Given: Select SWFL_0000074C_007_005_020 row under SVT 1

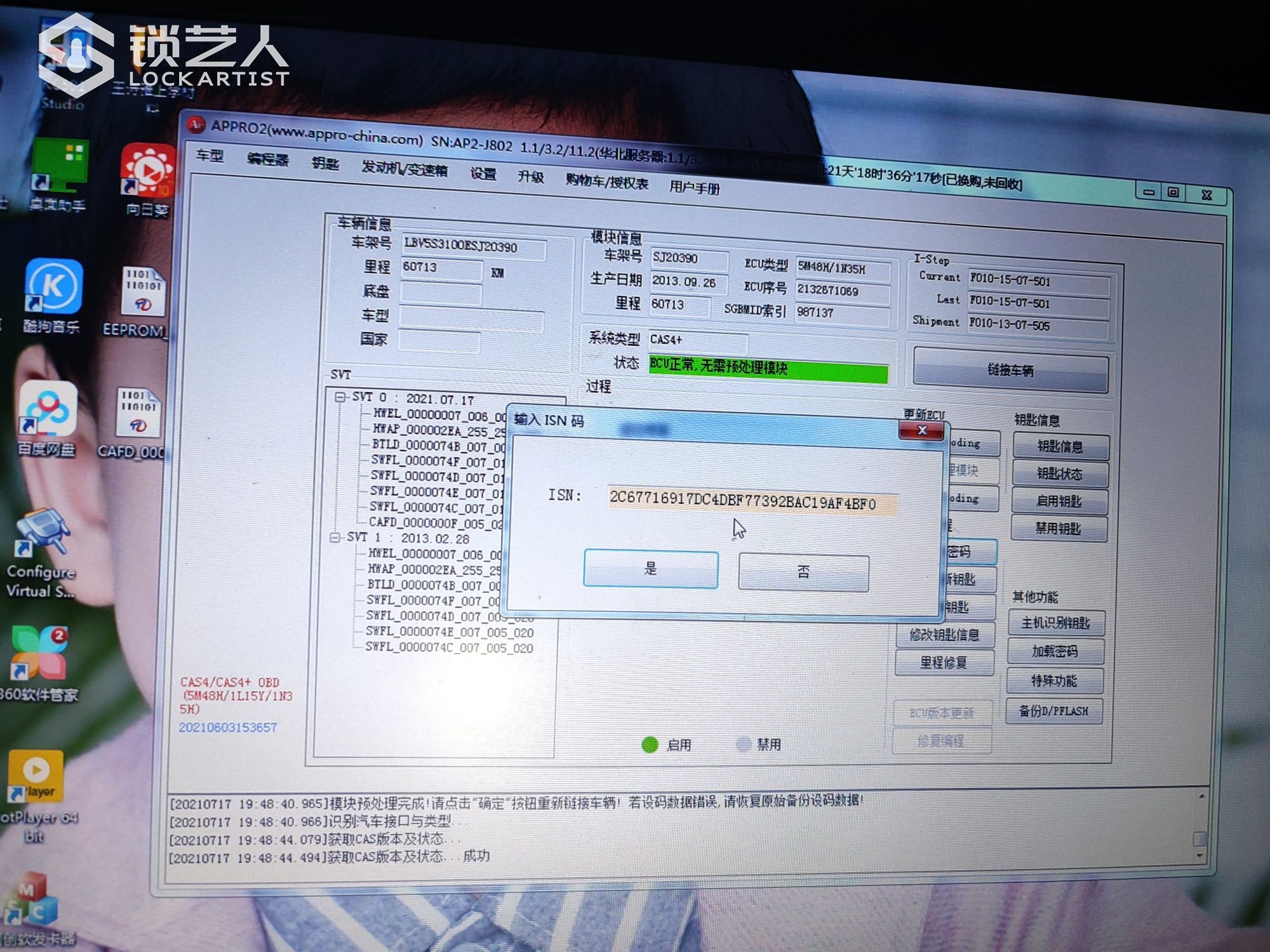Looking at the screenshot, I should 449,647.
